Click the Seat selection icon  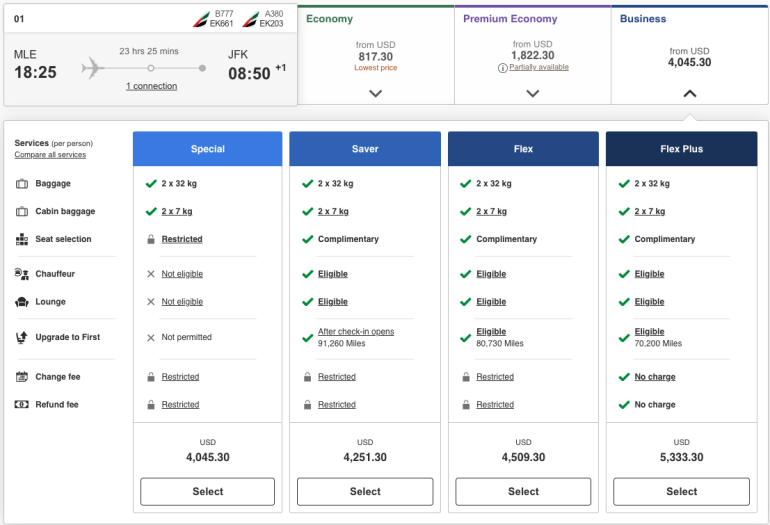click(x=22, y=240)
